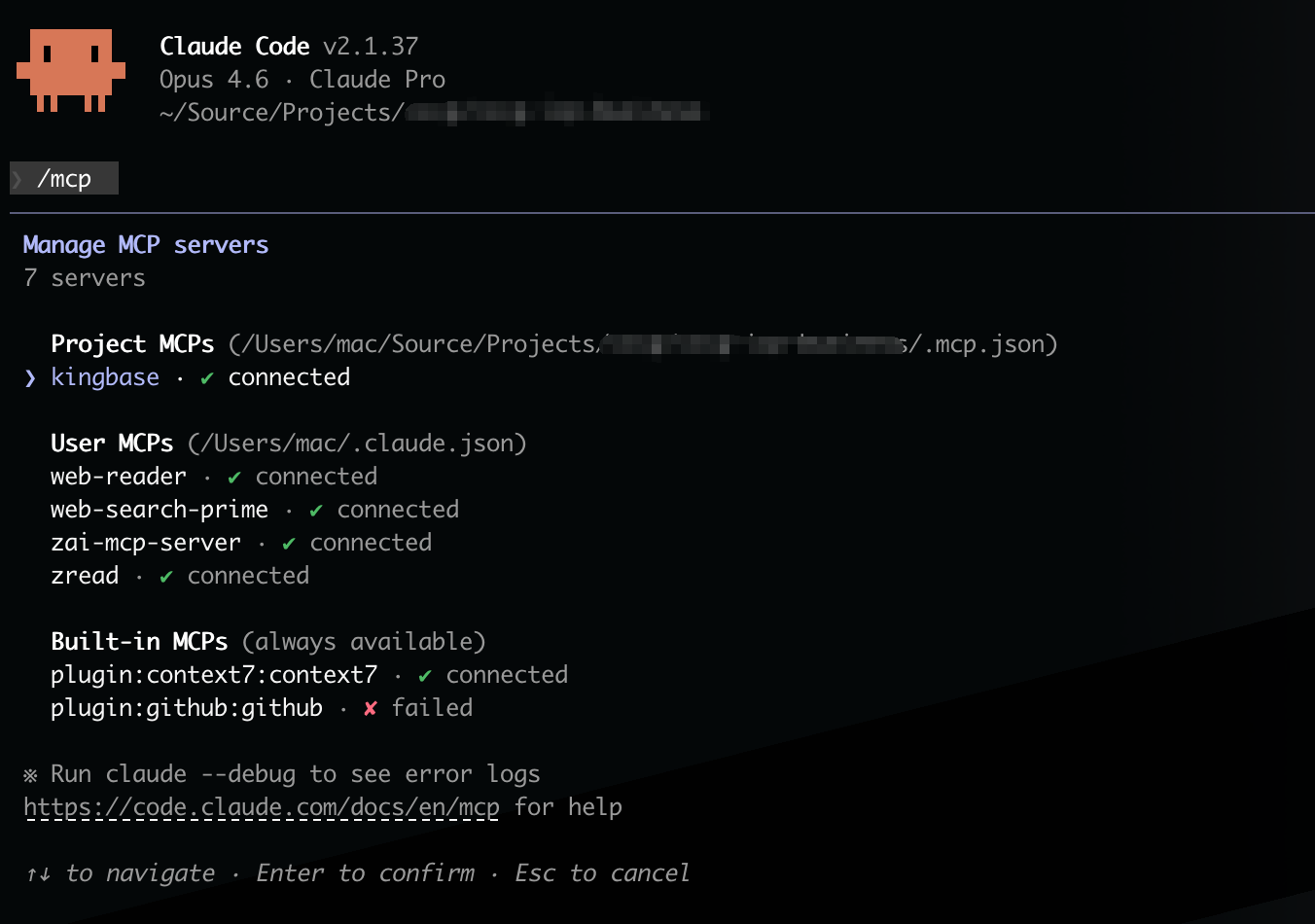The height and width of the screenshot is (924, 1315).
Task: Click the green checkmark next to kingbase
Action: click(206, 378)
